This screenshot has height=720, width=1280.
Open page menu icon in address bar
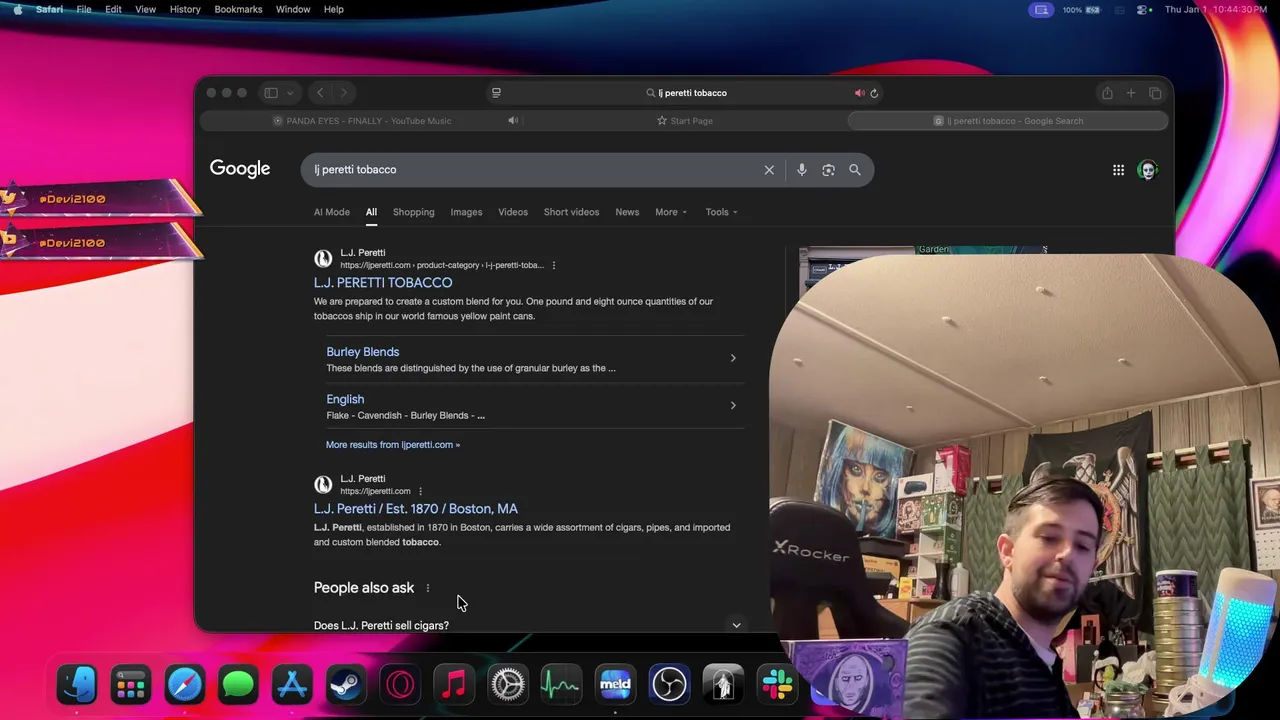point(496,93)
